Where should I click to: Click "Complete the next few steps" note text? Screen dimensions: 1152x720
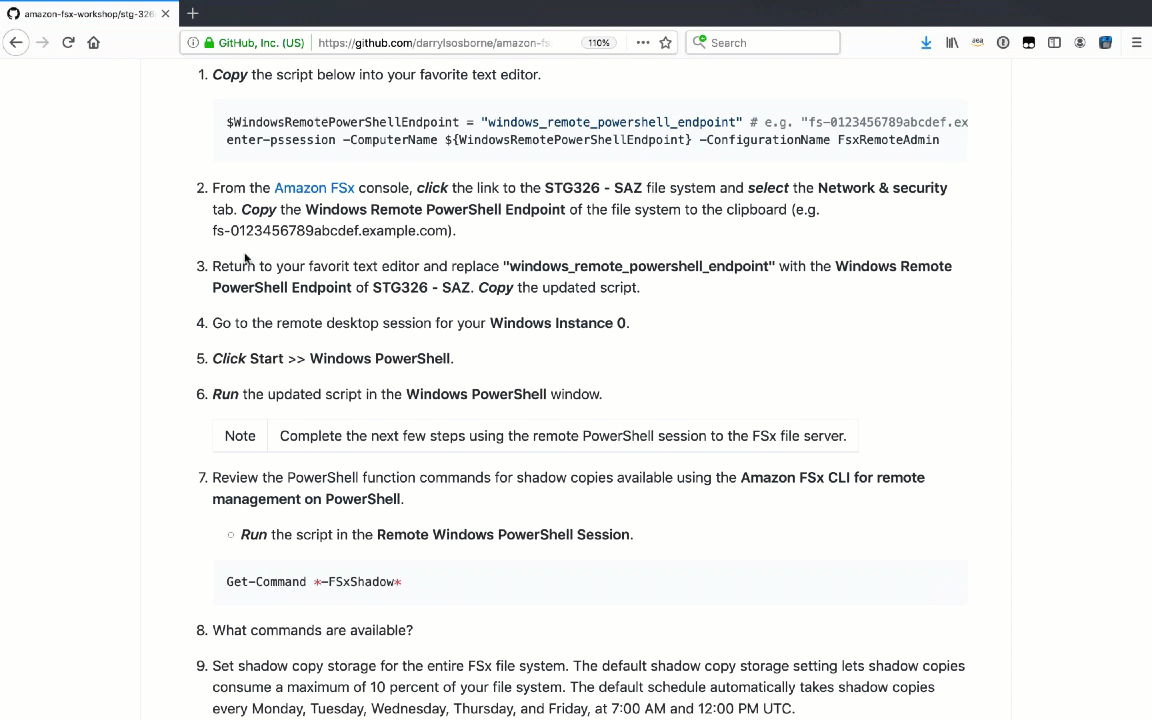(x=563, y=436)
